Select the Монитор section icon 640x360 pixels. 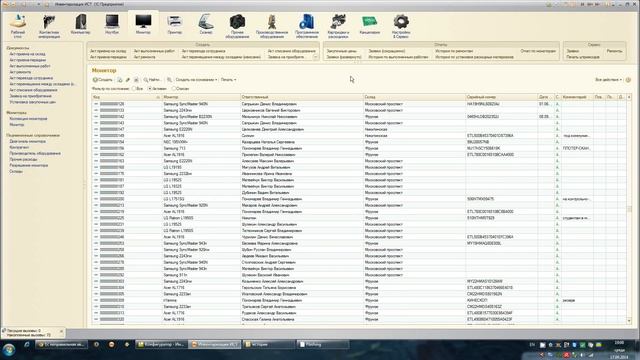coord(143,24)
